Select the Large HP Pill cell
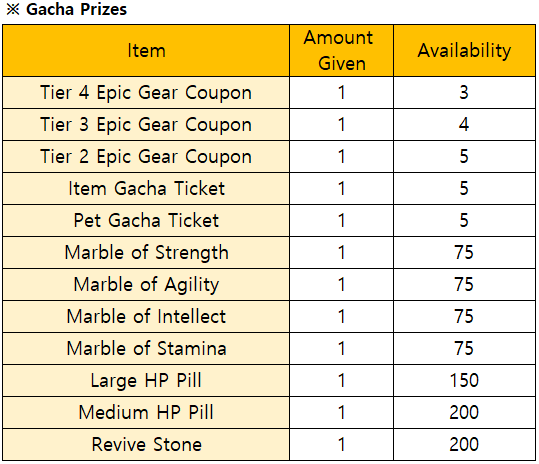 (x=146, y=380)
